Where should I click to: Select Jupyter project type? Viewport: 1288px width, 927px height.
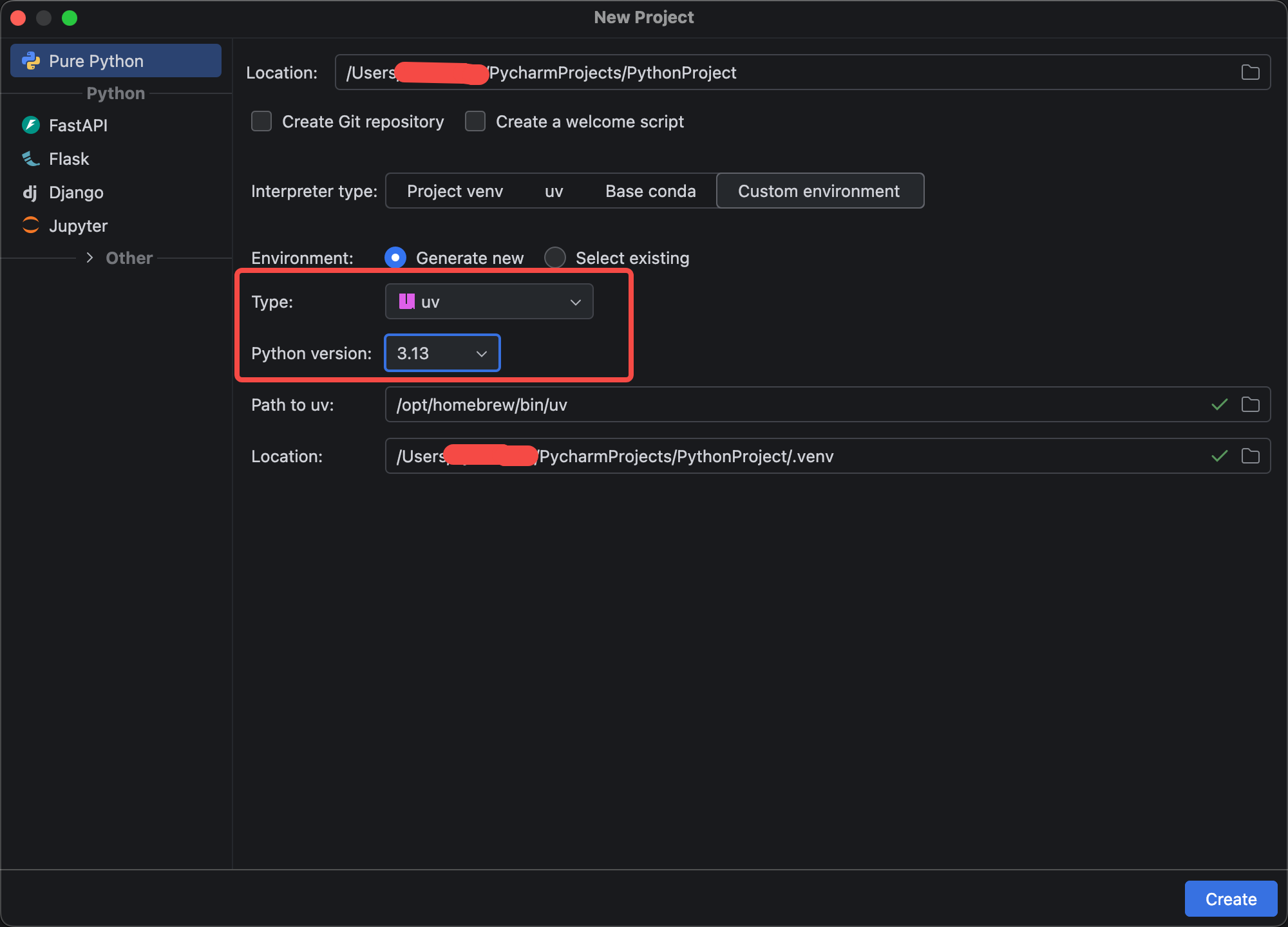click(116, 225)
